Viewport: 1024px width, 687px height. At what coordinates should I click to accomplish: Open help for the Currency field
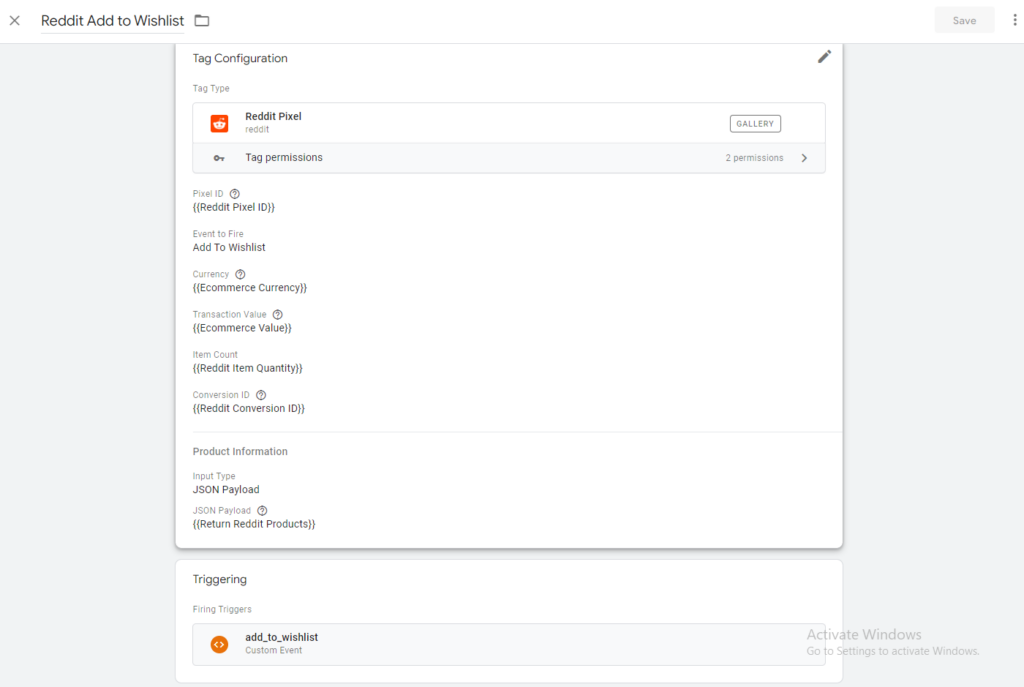coord(240,274)
